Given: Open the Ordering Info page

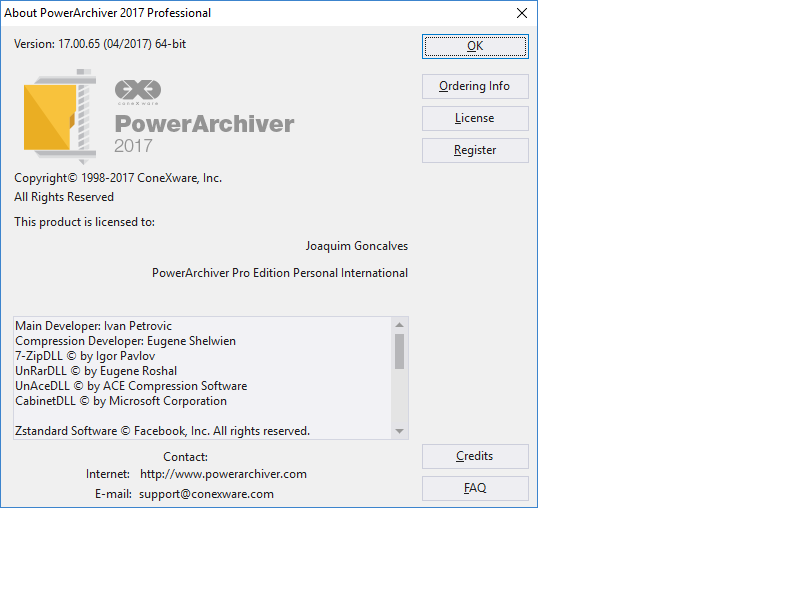Looking at the screenshot, I should (475, 86).
